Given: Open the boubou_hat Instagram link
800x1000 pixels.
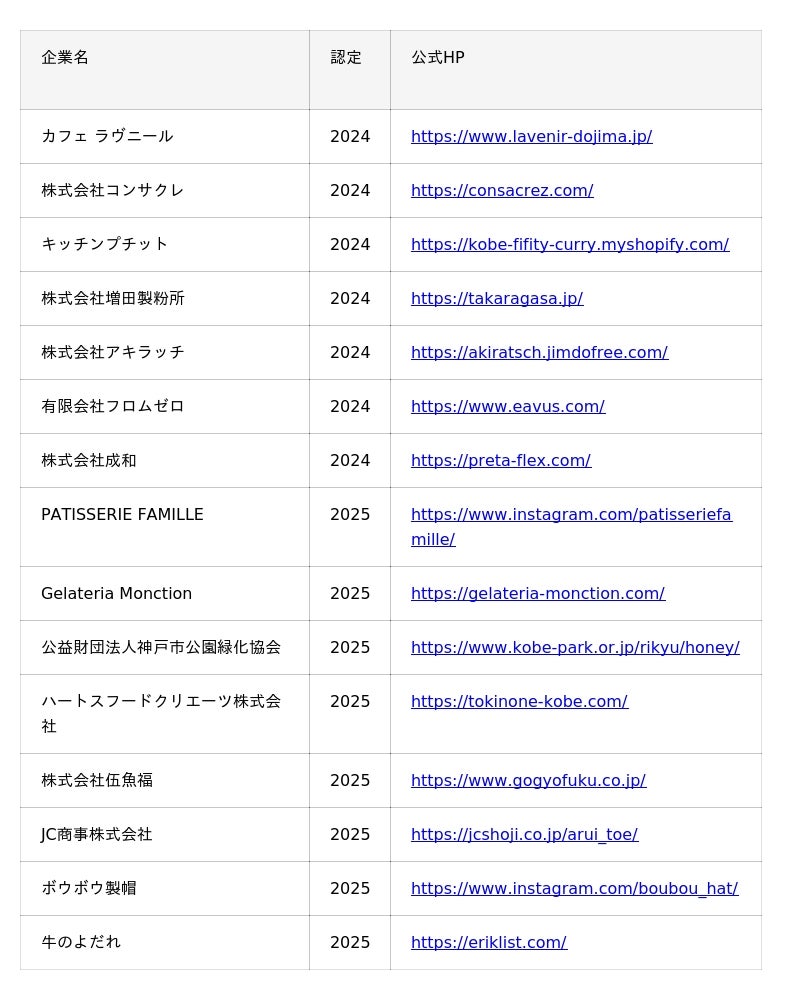Looking at the screenshot, I should [574, 889].
